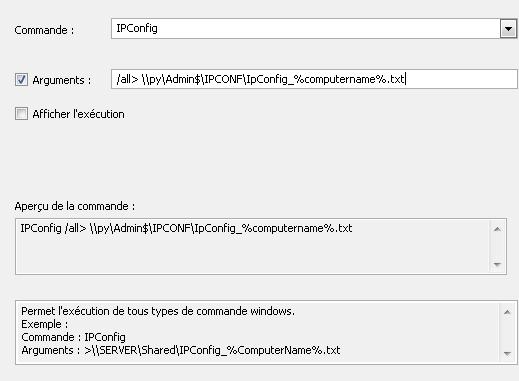The image size is (519, 381).
Task: Click the 'Permet l'exécution' description text
Action: [x=158, y=311]
